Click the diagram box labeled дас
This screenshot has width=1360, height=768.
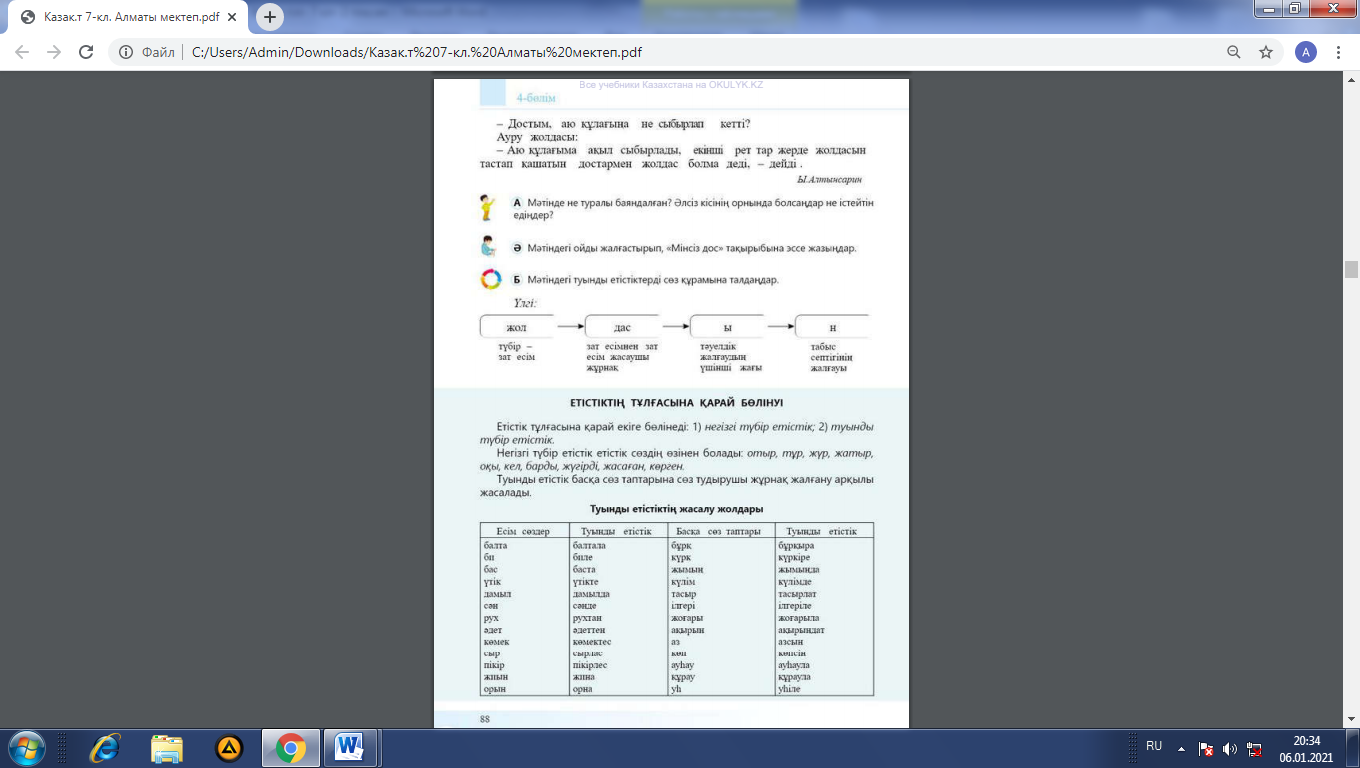[622, 327]
